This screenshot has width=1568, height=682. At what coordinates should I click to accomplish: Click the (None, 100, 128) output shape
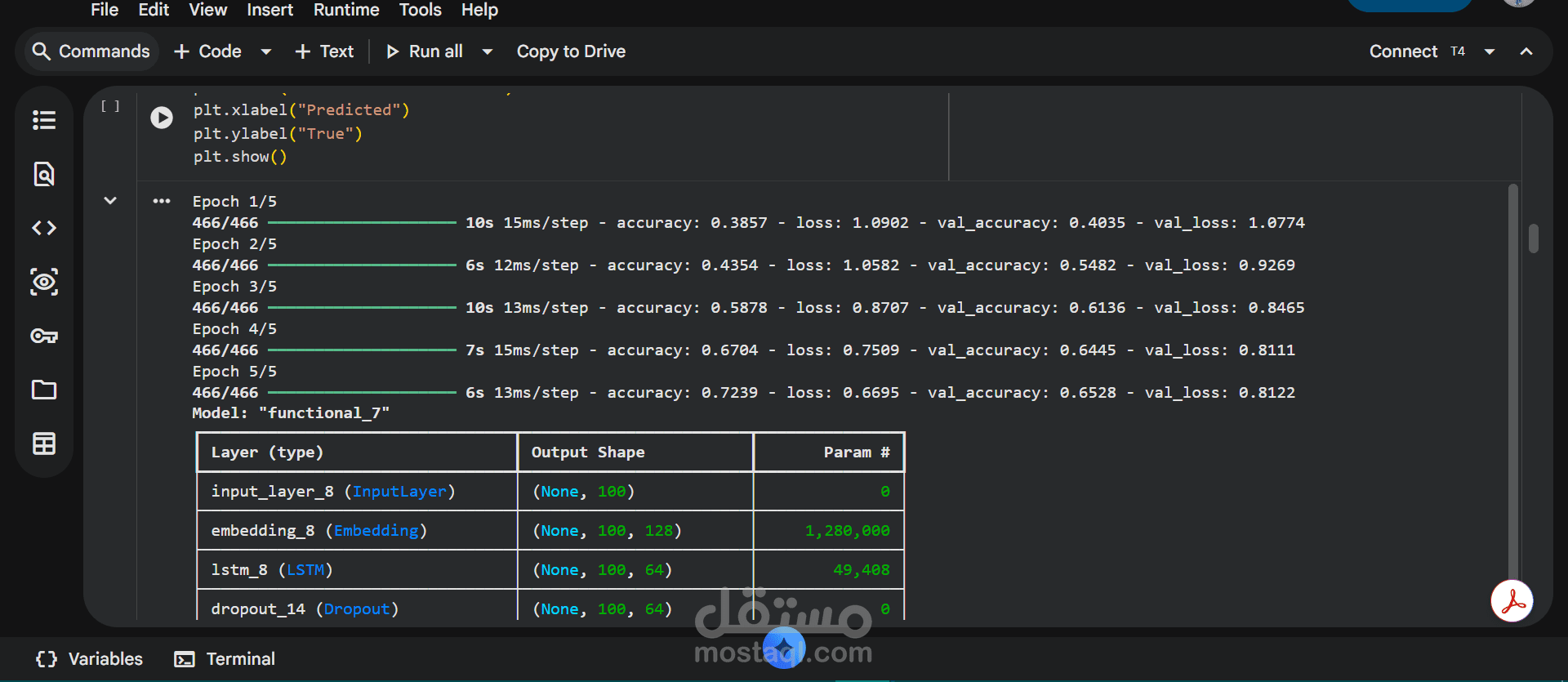[x=607, y=531]
